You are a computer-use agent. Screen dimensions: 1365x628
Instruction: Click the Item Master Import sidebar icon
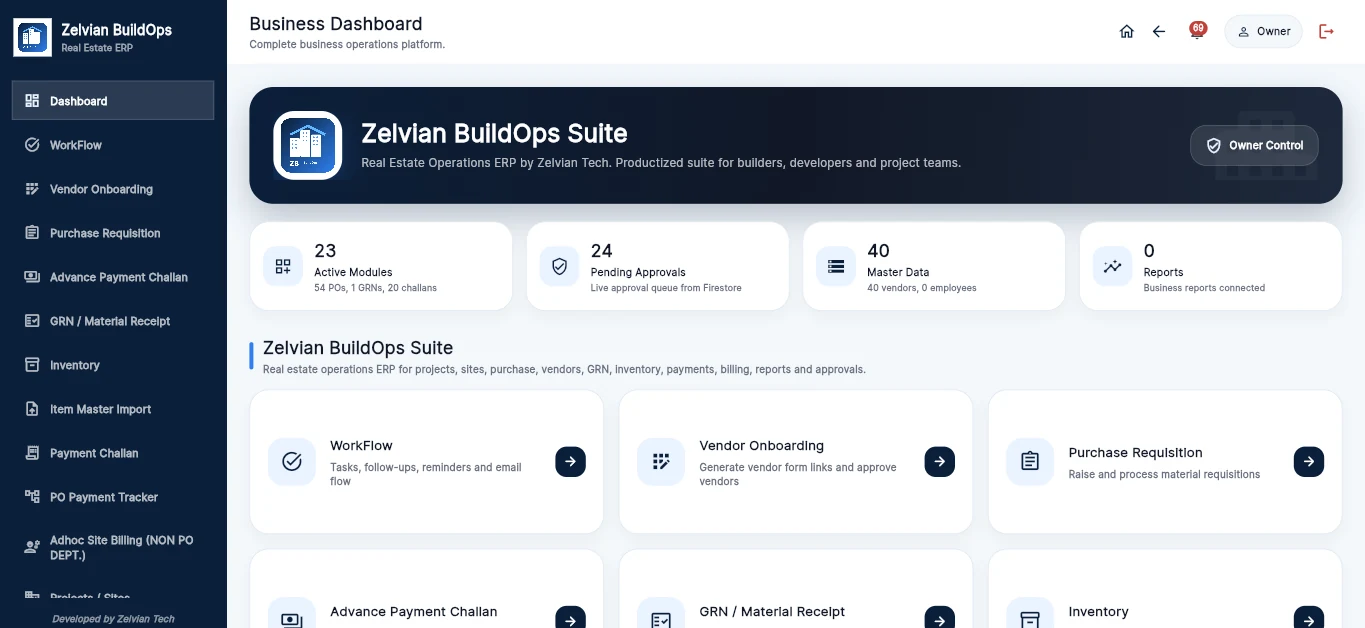32,409
